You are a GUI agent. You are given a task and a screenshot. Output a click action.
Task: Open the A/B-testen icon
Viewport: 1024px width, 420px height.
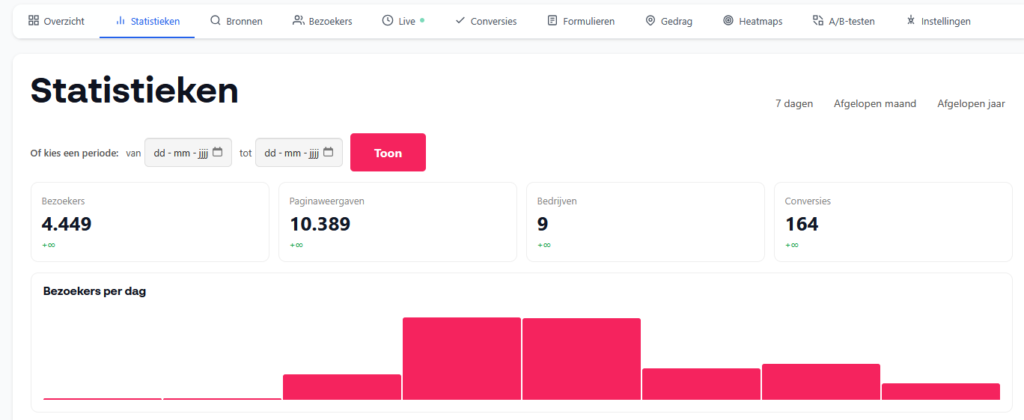tap(818, 21)
